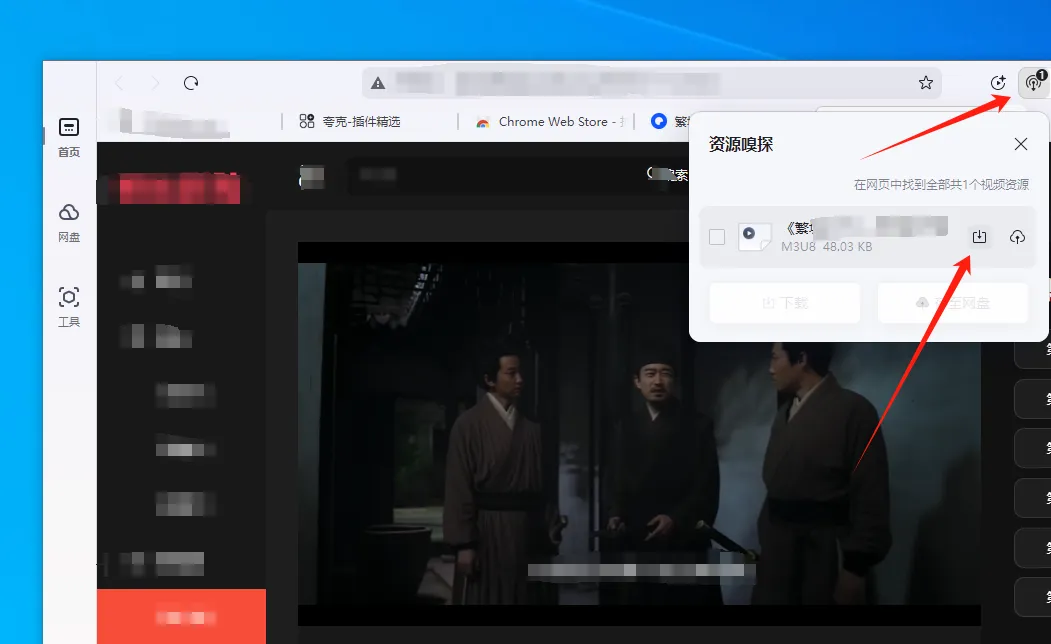Click the text 在网页中找到全部共1个视频资源
The width and height of the screenshot is (1051, 644).
(941, 184)
